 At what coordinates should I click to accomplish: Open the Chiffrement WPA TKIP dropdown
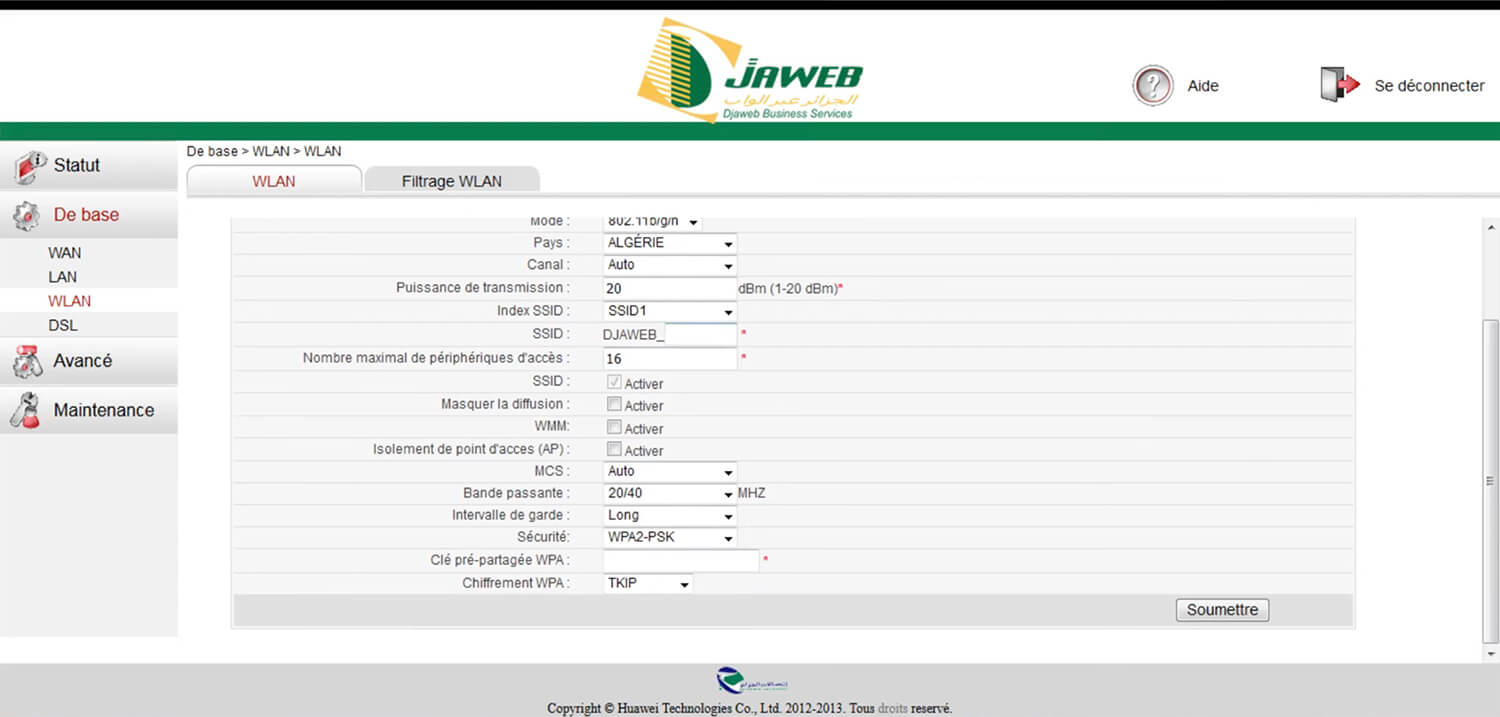(x=648, y=583)
